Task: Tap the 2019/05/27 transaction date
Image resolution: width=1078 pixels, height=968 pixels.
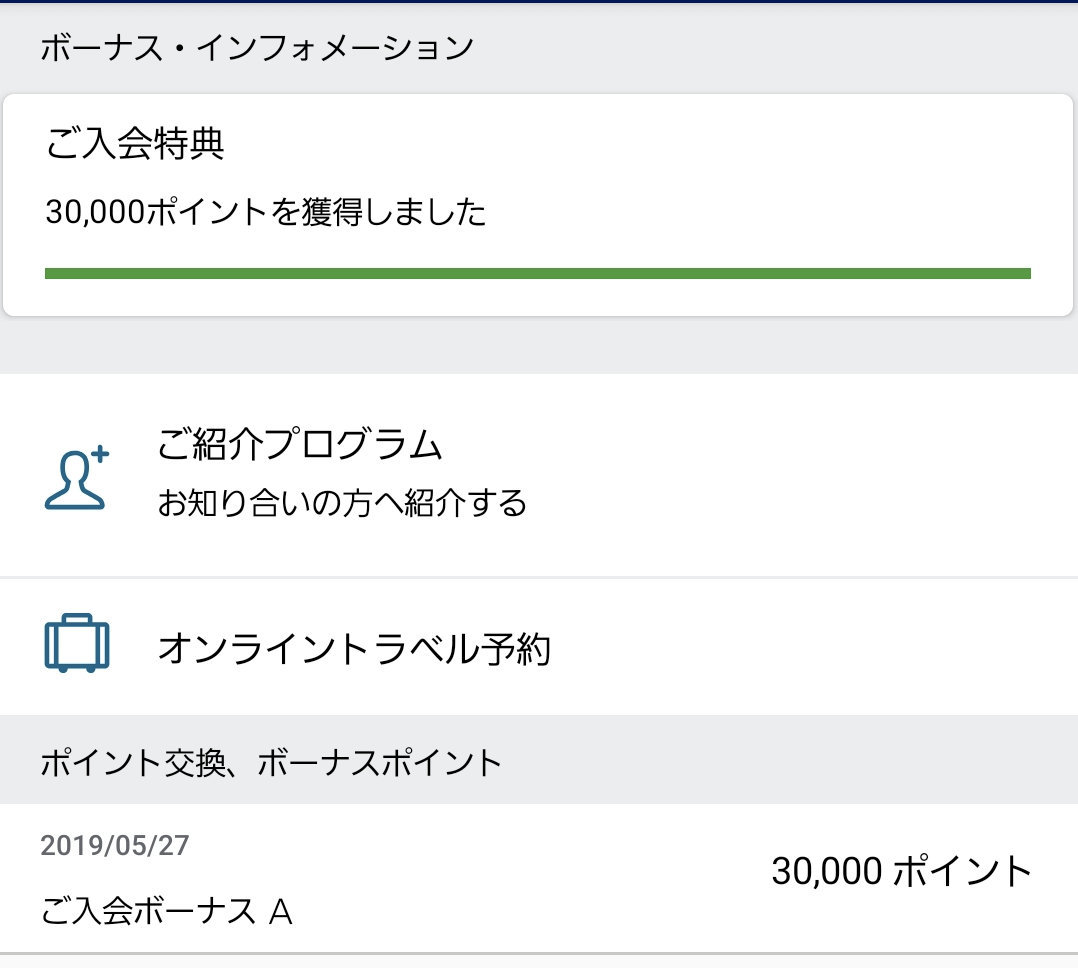Action: [x=115, y=845]
